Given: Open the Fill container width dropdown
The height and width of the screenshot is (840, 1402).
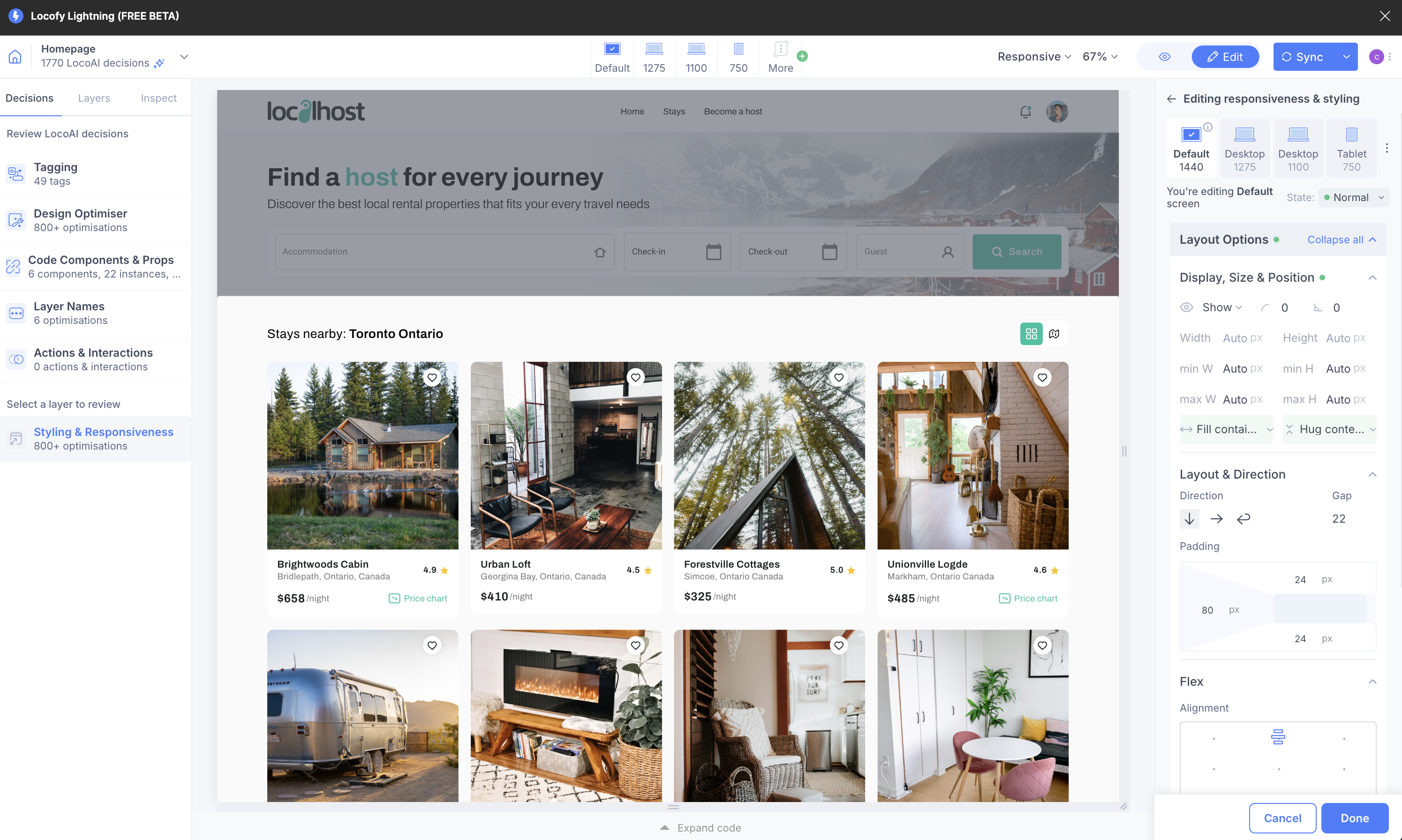Looking at the screenshot, I should pos(1227,430).
